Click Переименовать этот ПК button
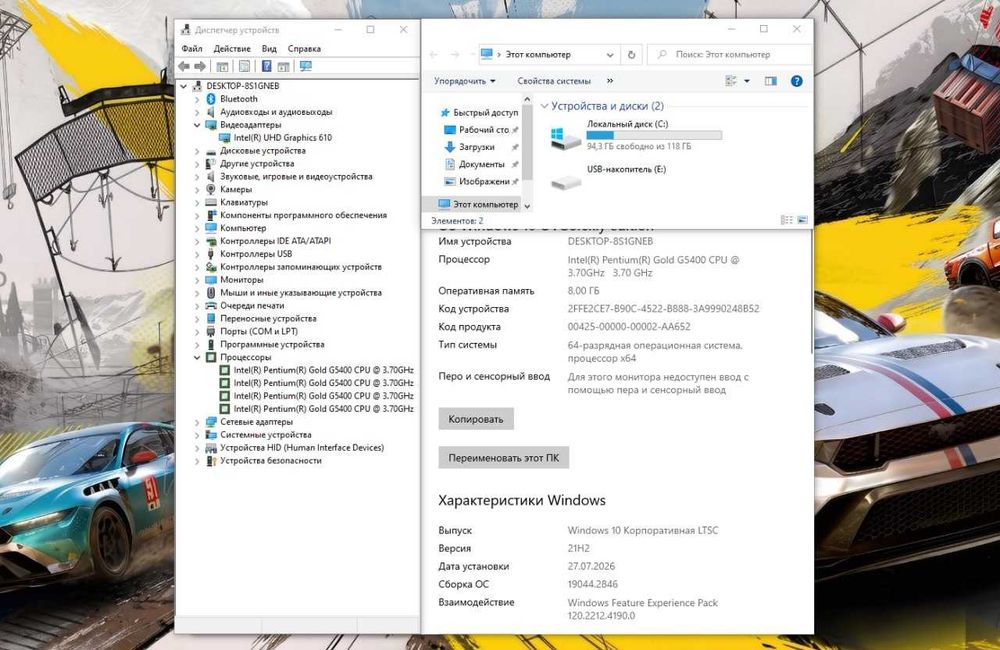The height and width of the screenshot is (650, 1000). click(504, 457)
